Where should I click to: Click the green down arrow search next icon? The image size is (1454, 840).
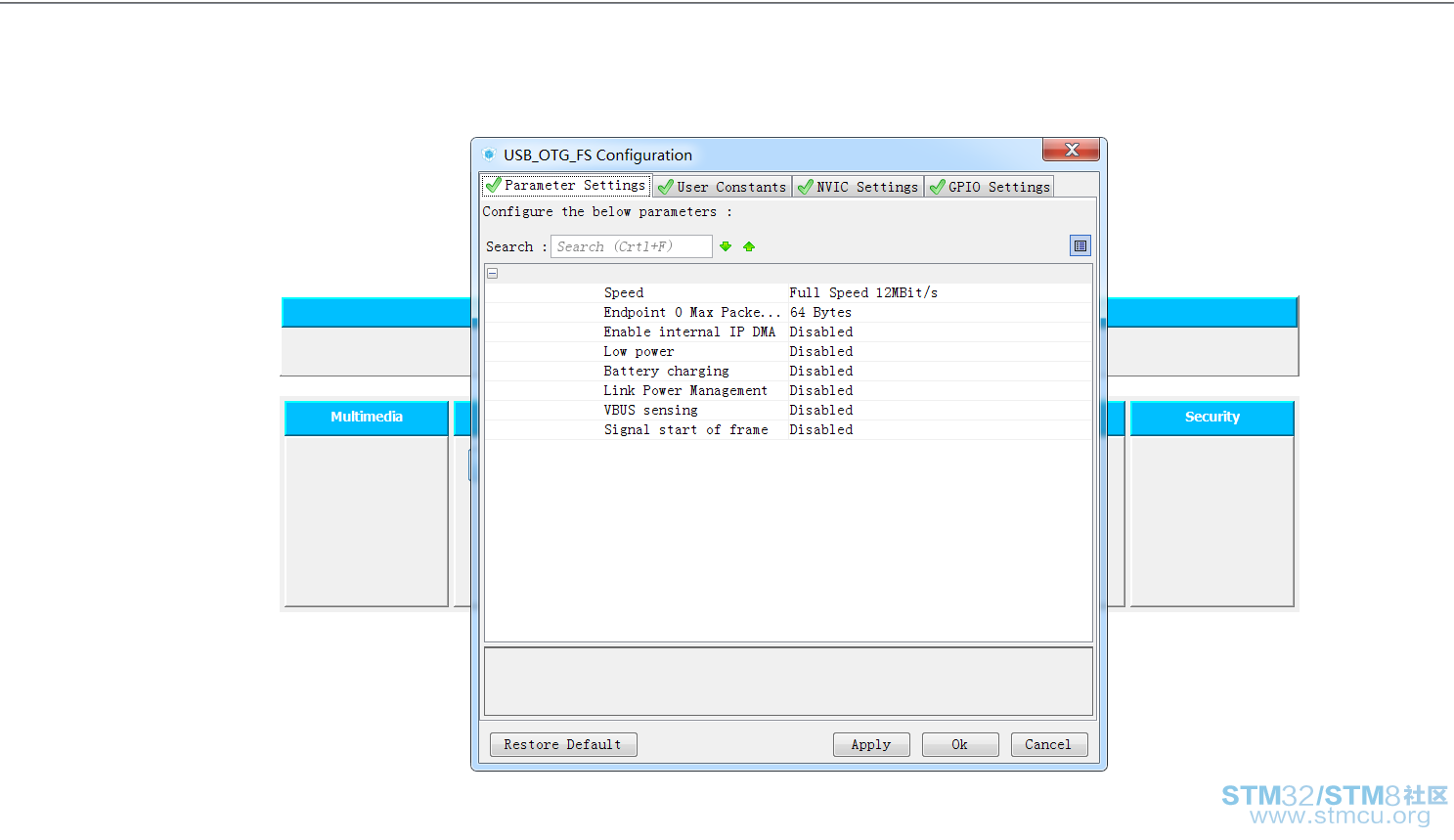click(x=726, y=246)
